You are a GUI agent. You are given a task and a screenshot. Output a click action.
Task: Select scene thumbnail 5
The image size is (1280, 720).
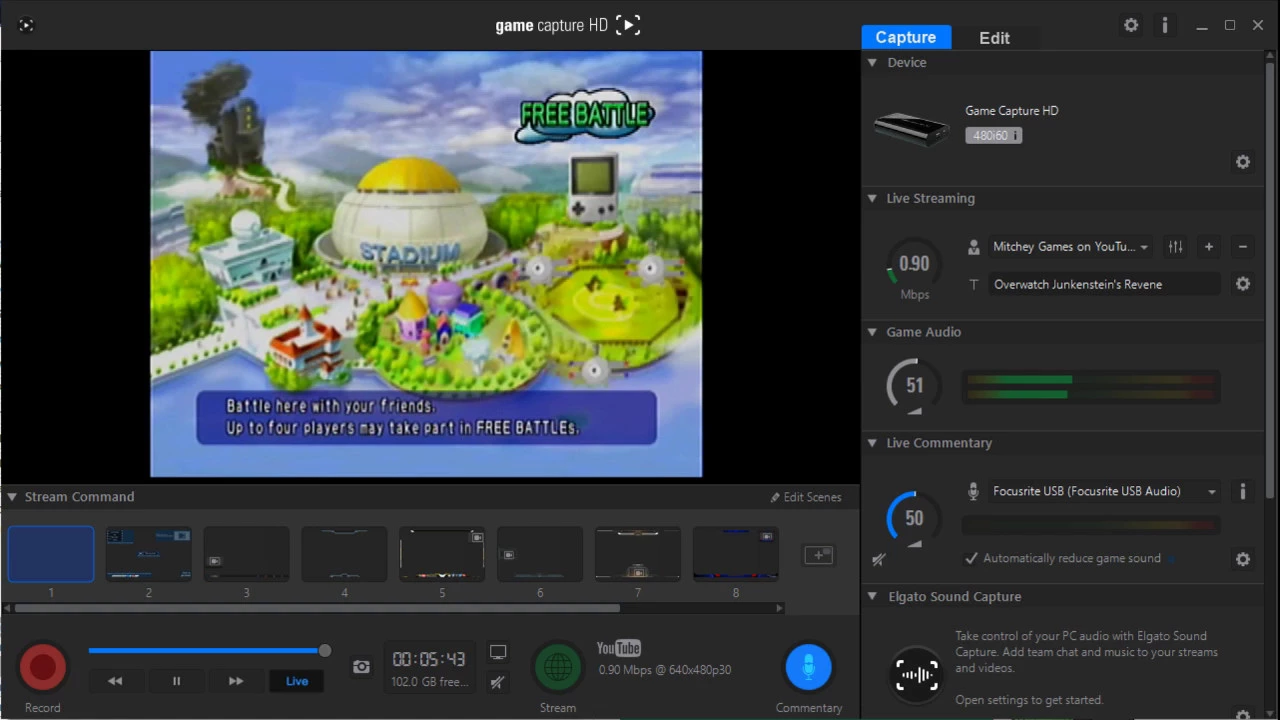(442, 554)
